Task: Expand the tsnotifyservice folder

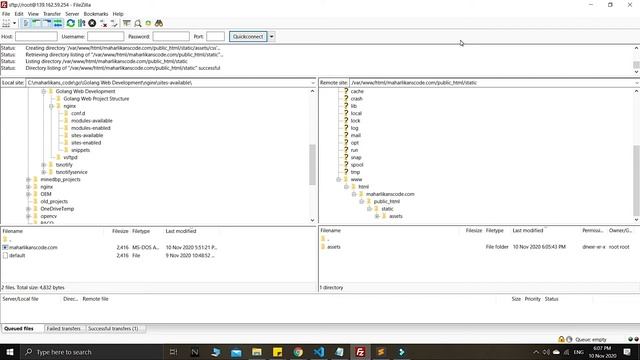Action: pyautogui.click(x=44, y=172)
